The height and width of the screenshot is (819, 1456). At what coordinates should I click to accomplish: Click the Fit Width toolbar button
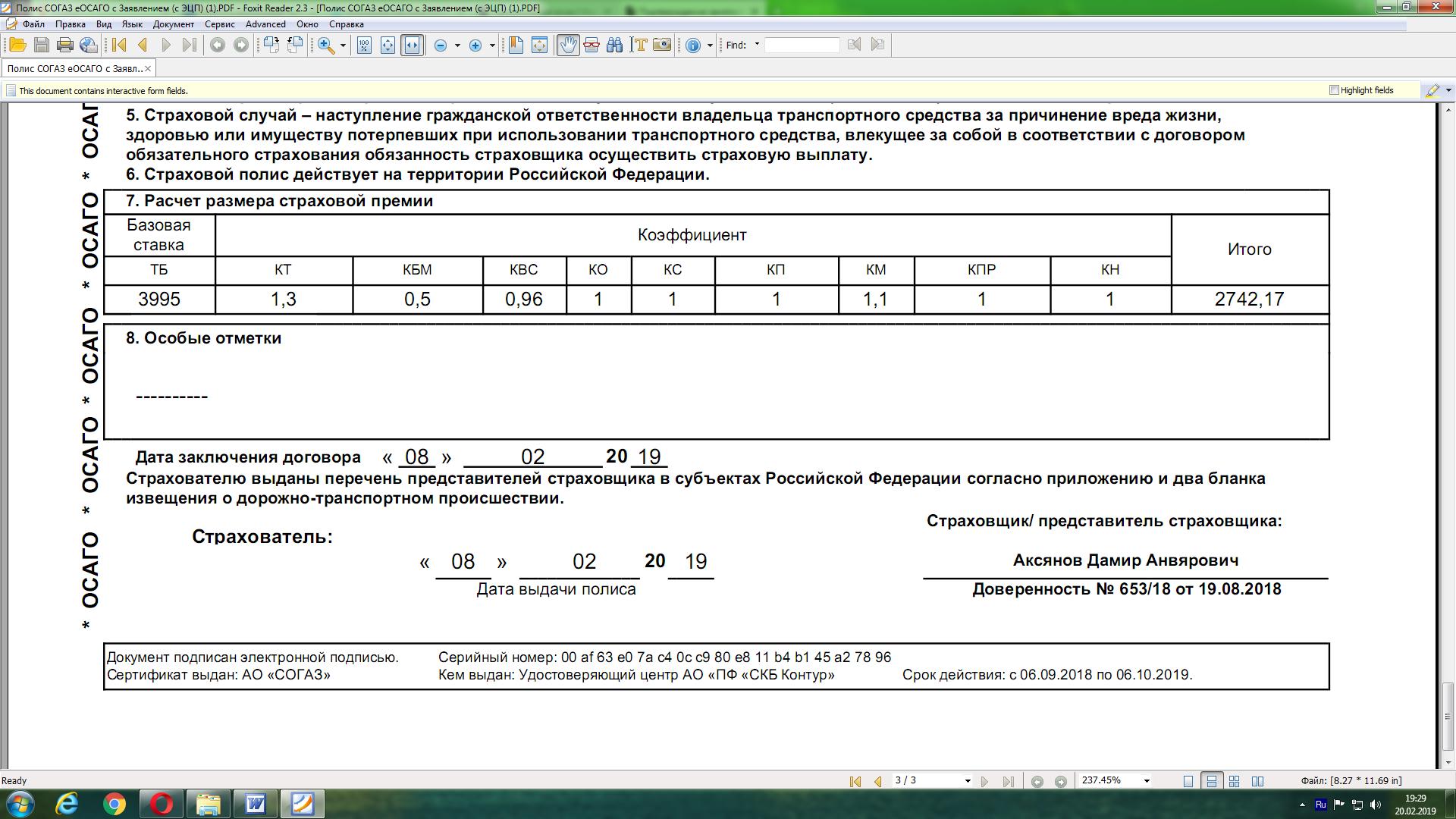click(412, 45)
